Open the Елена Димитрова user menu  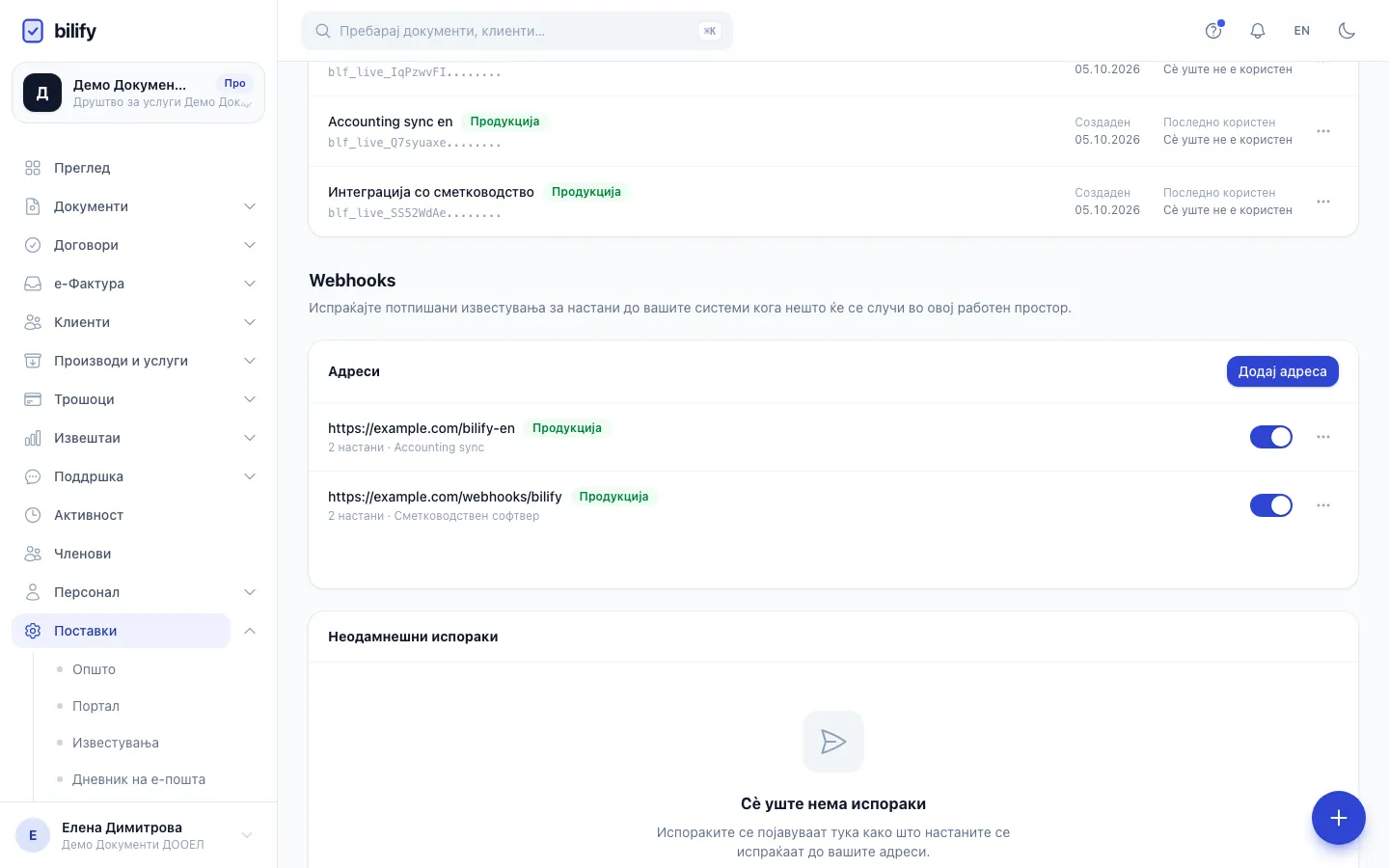[138, 835]
